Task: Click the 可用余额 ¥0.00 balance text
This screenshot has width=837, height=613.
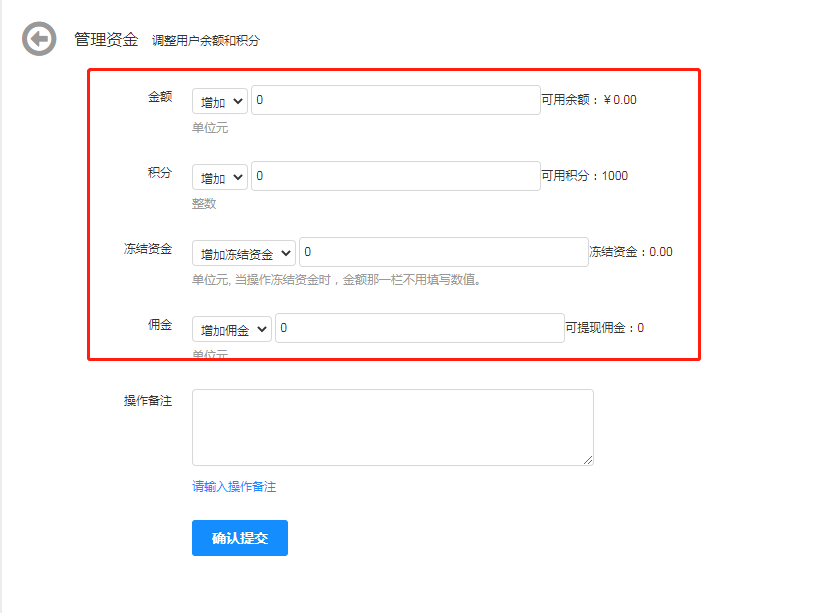Action: (589, 100)
